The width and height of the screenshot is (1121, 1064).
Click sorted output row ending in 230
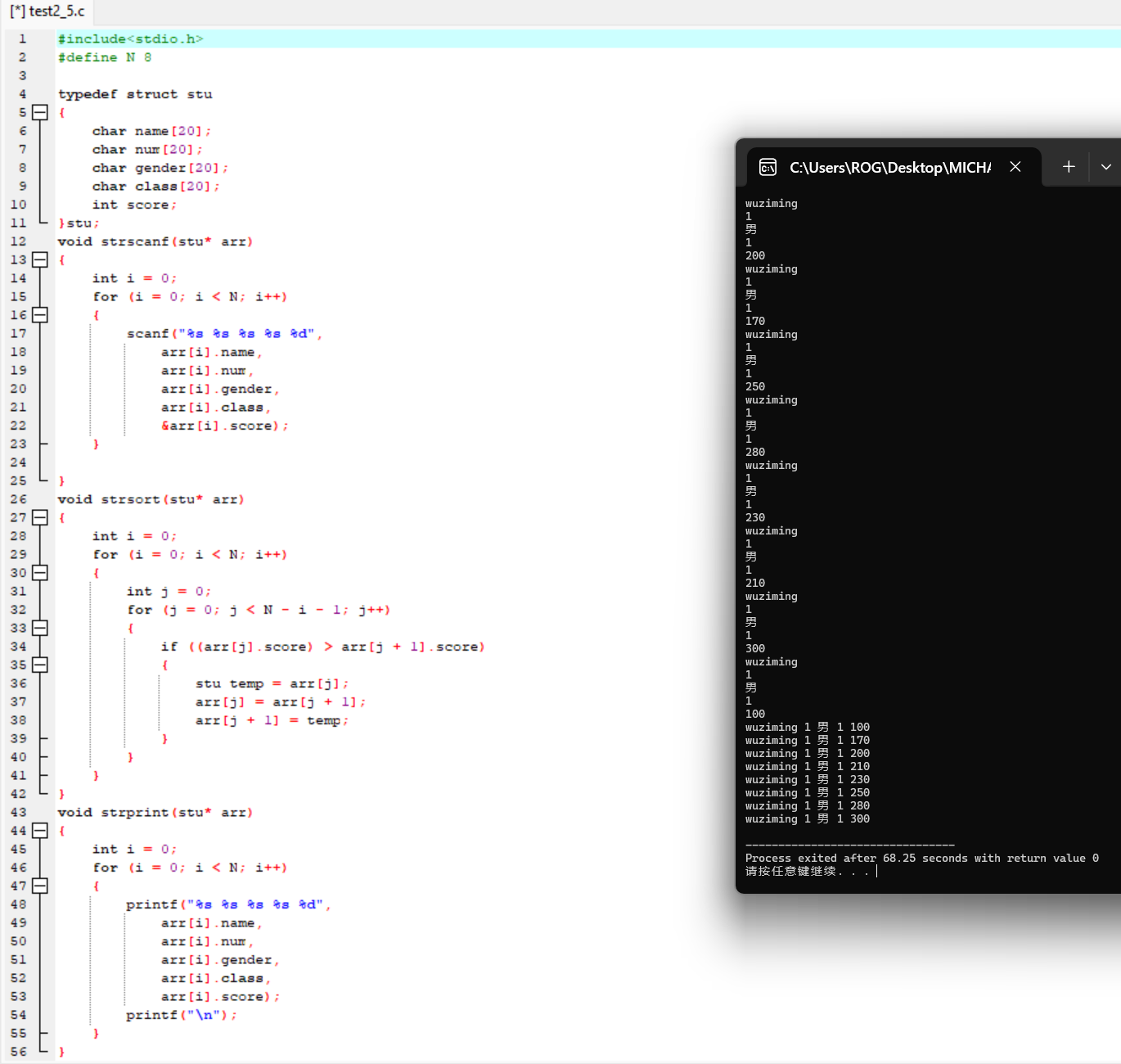pos(808,779)
